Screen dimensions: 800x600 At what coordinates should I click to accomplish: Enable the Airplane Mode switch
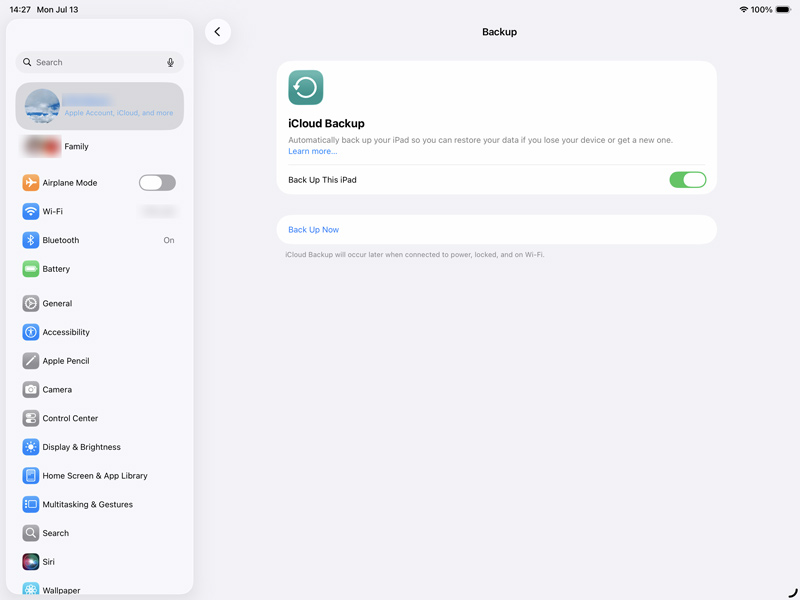pos(157,183)
